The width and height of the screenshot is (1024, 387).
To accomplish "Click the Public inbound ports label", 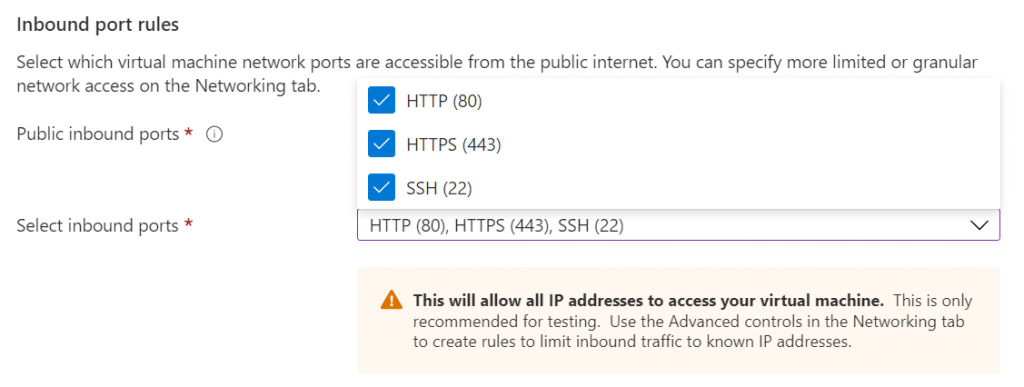I will [97, 134].
